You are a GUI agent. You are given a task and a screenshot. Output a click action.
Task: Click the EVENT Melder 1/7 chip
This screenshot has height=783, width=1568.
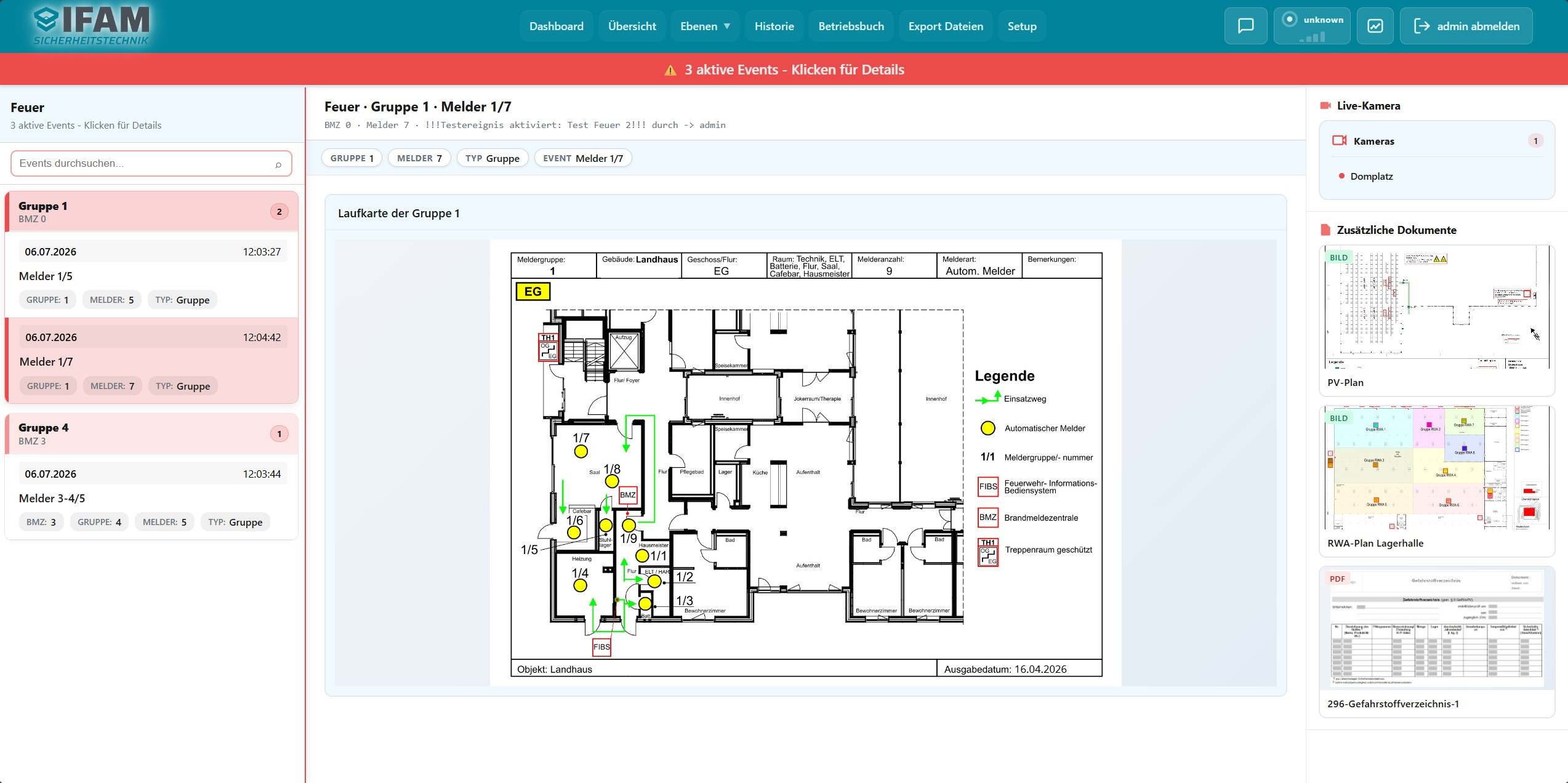(582, 158)
